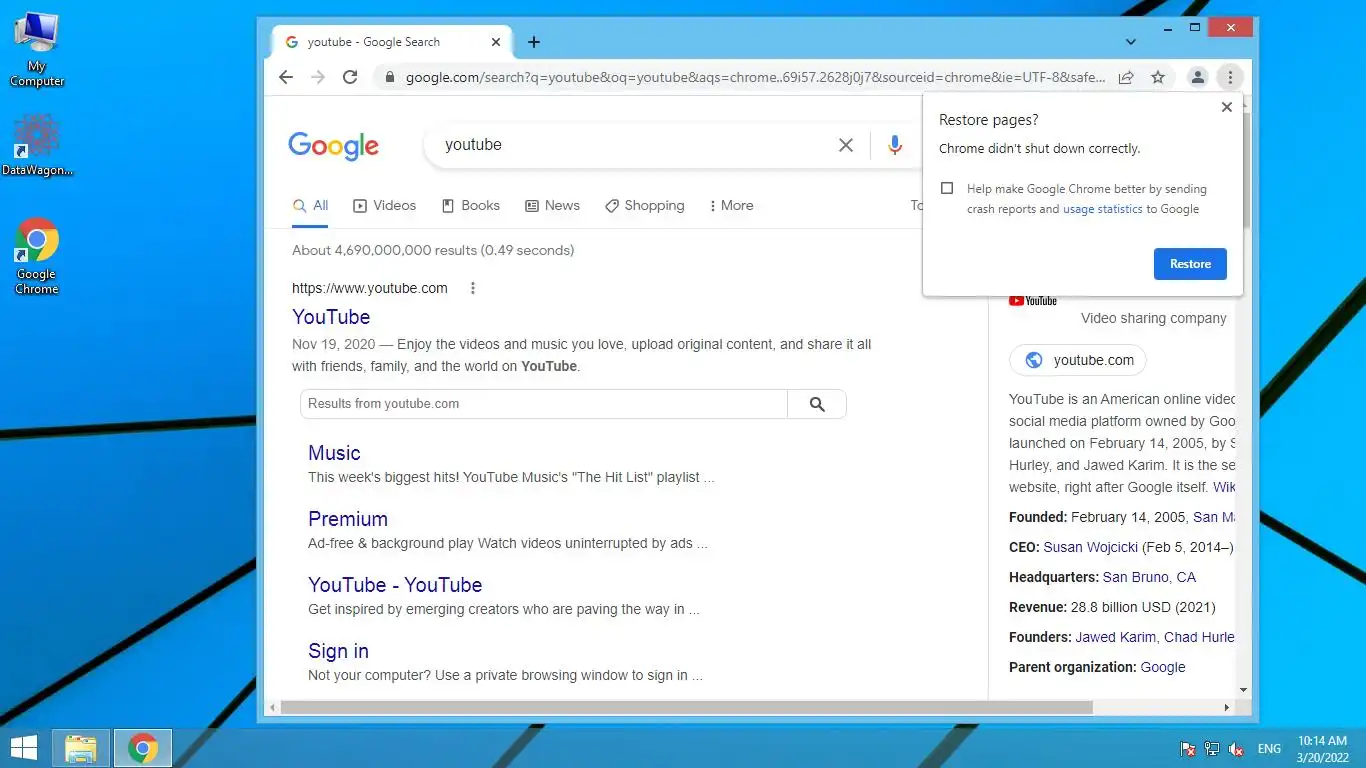Open the usage statistics link
Viewport: 1366px width, 768px height.
coord(1102,209)
